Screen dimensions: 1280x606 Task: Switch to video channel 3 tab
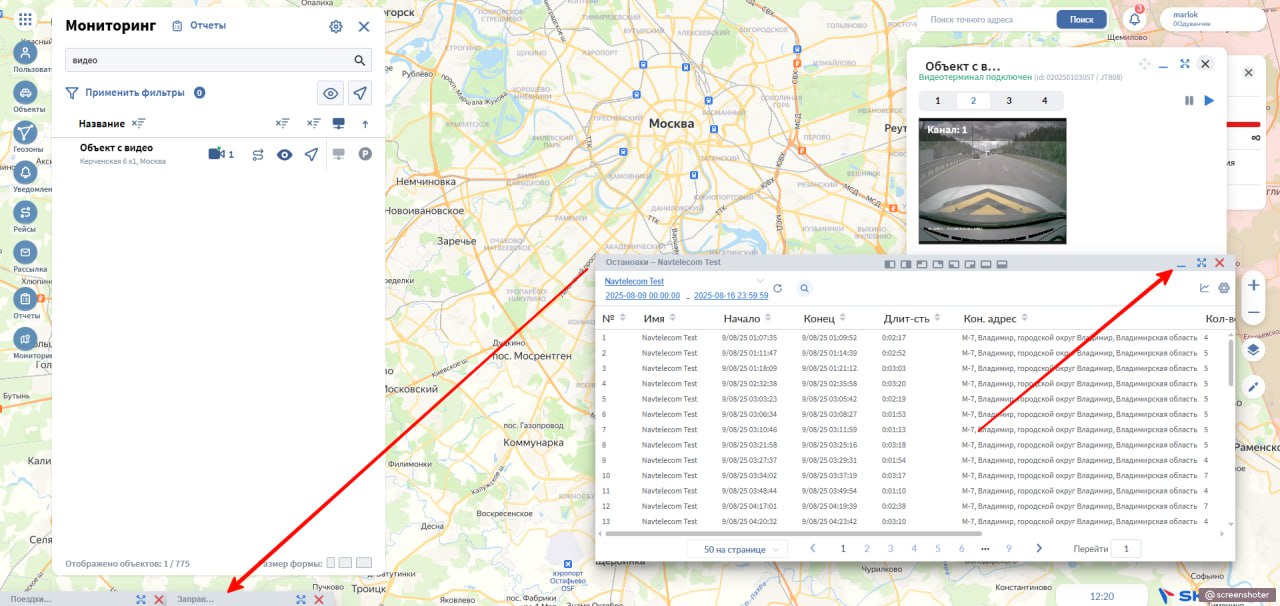(x=1009, y=101)
